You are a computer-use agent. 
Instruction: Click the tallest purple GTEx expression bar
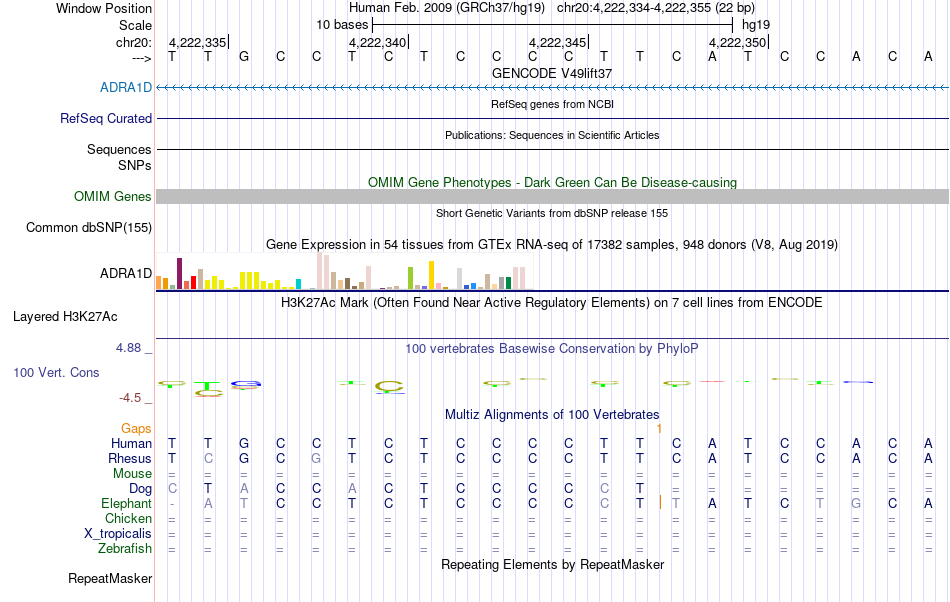pos(179,274)
